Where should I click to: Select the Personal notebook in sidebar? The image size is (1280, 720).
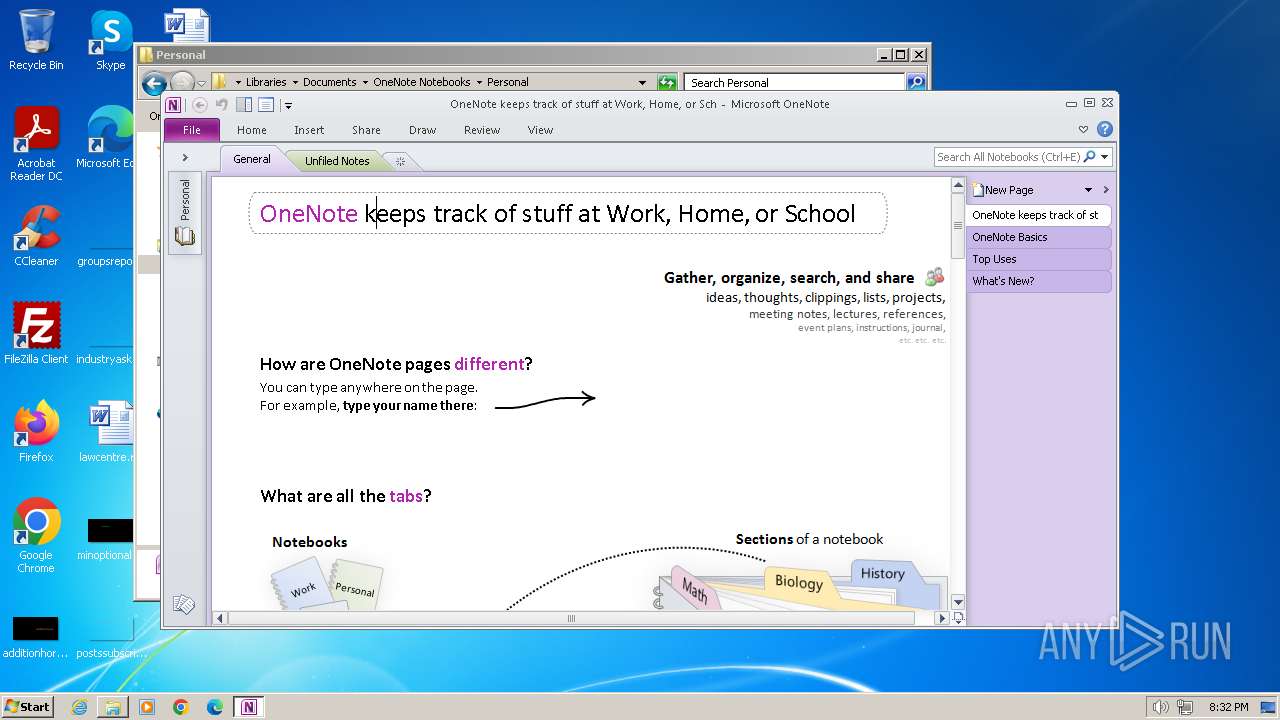click(x=185, y=212)
